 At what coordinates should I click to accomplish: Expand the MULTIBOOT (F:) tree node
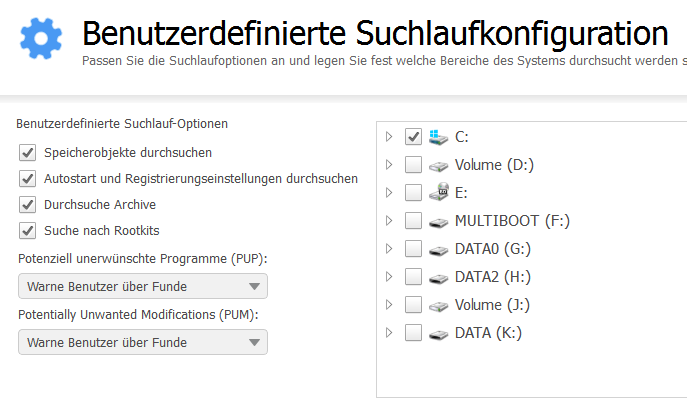[389, 221]
